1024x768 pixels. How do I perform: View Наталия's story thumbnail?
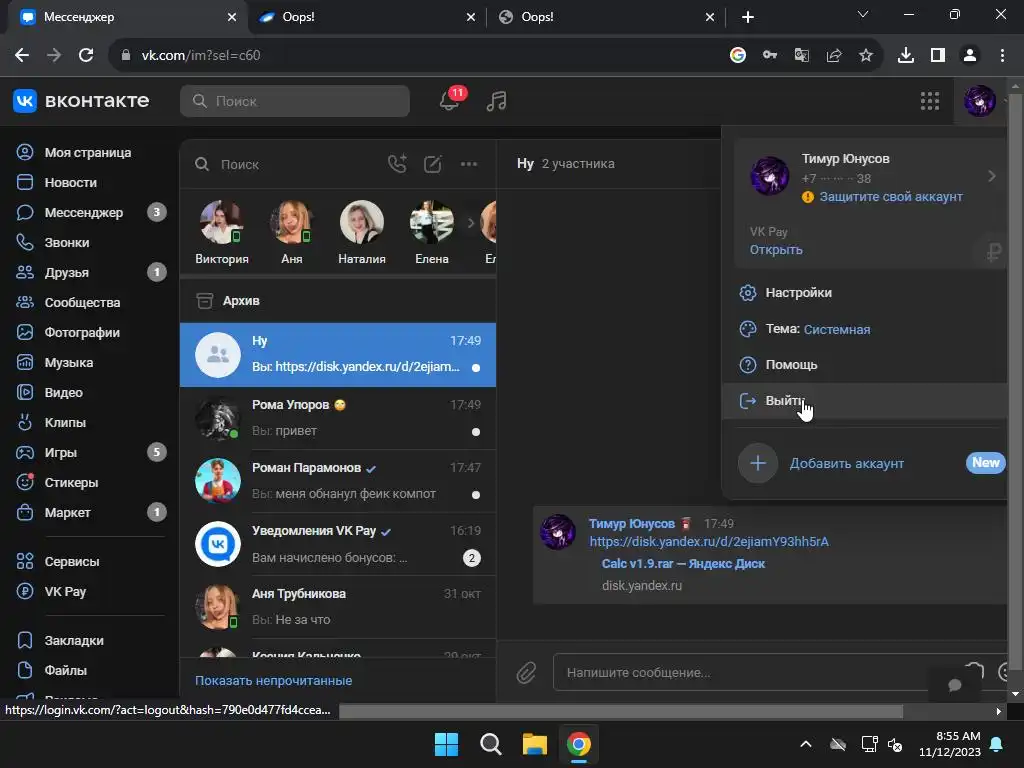click(362, 222)
